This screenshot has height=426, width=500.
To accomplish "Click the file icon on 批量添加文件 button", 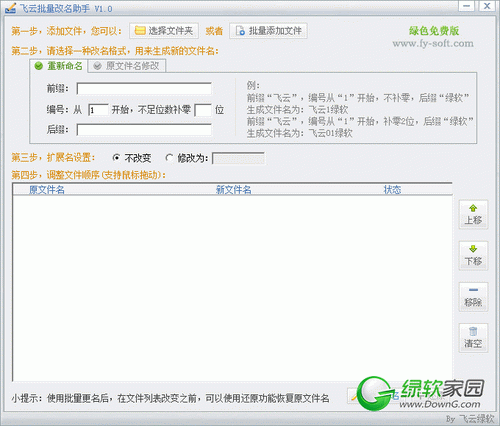I will 240,31.
